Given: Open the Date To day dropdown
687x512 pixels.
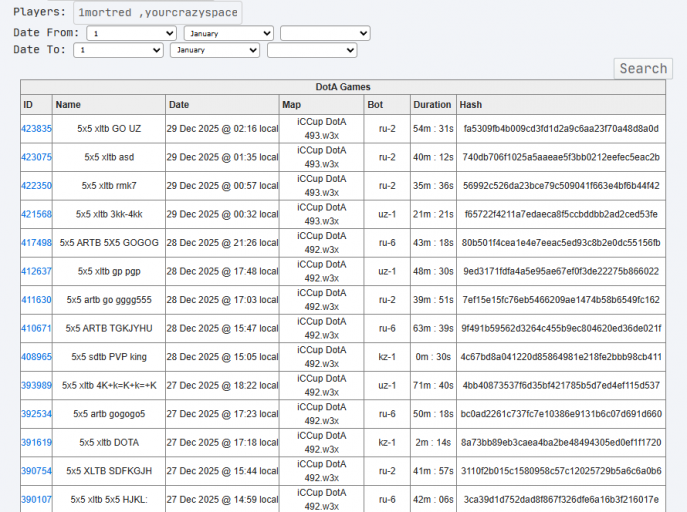Looking at the screenshot, I should coord(118,50).
